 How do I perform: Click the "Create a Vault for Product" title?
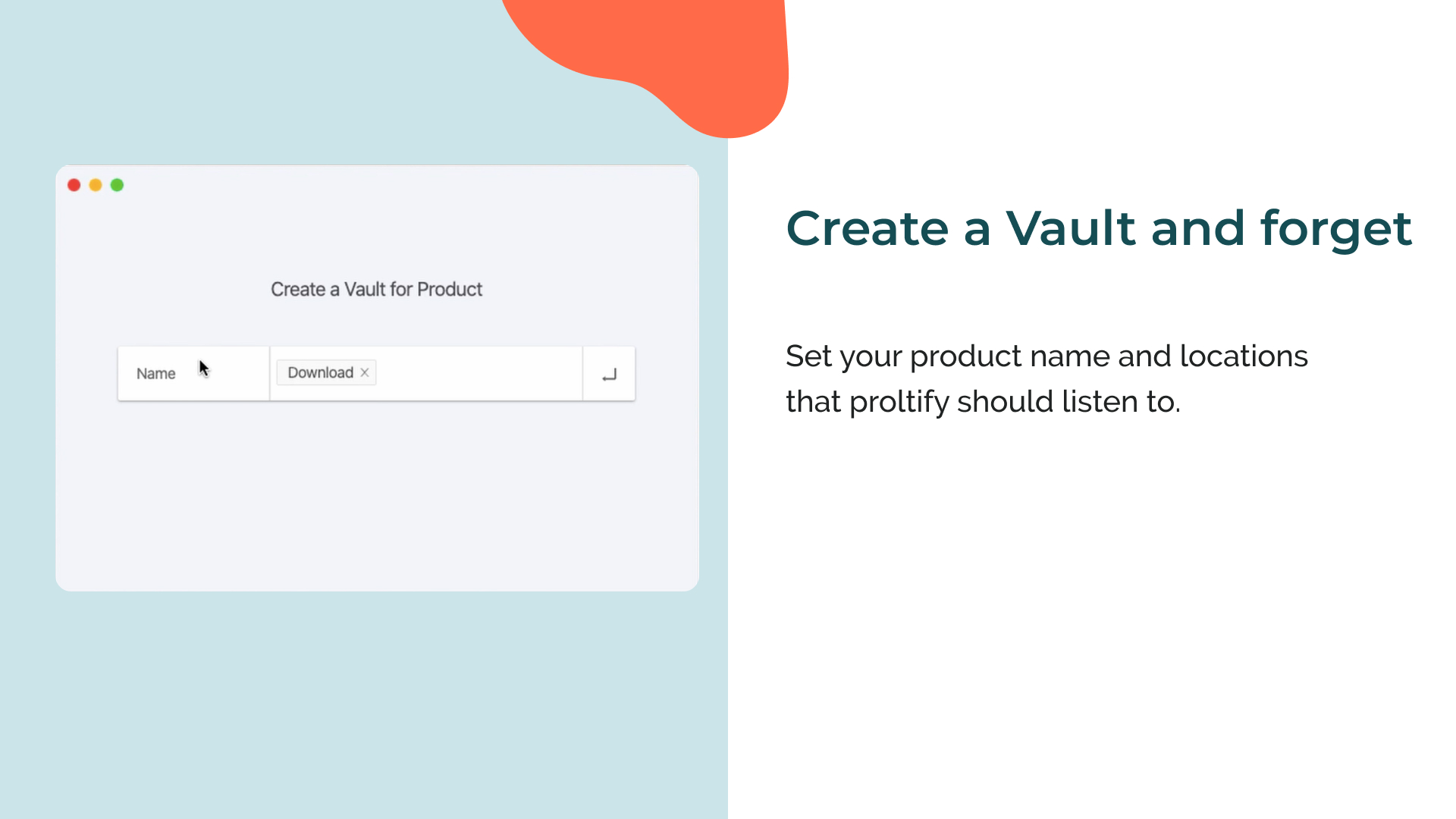click(376, 289)
